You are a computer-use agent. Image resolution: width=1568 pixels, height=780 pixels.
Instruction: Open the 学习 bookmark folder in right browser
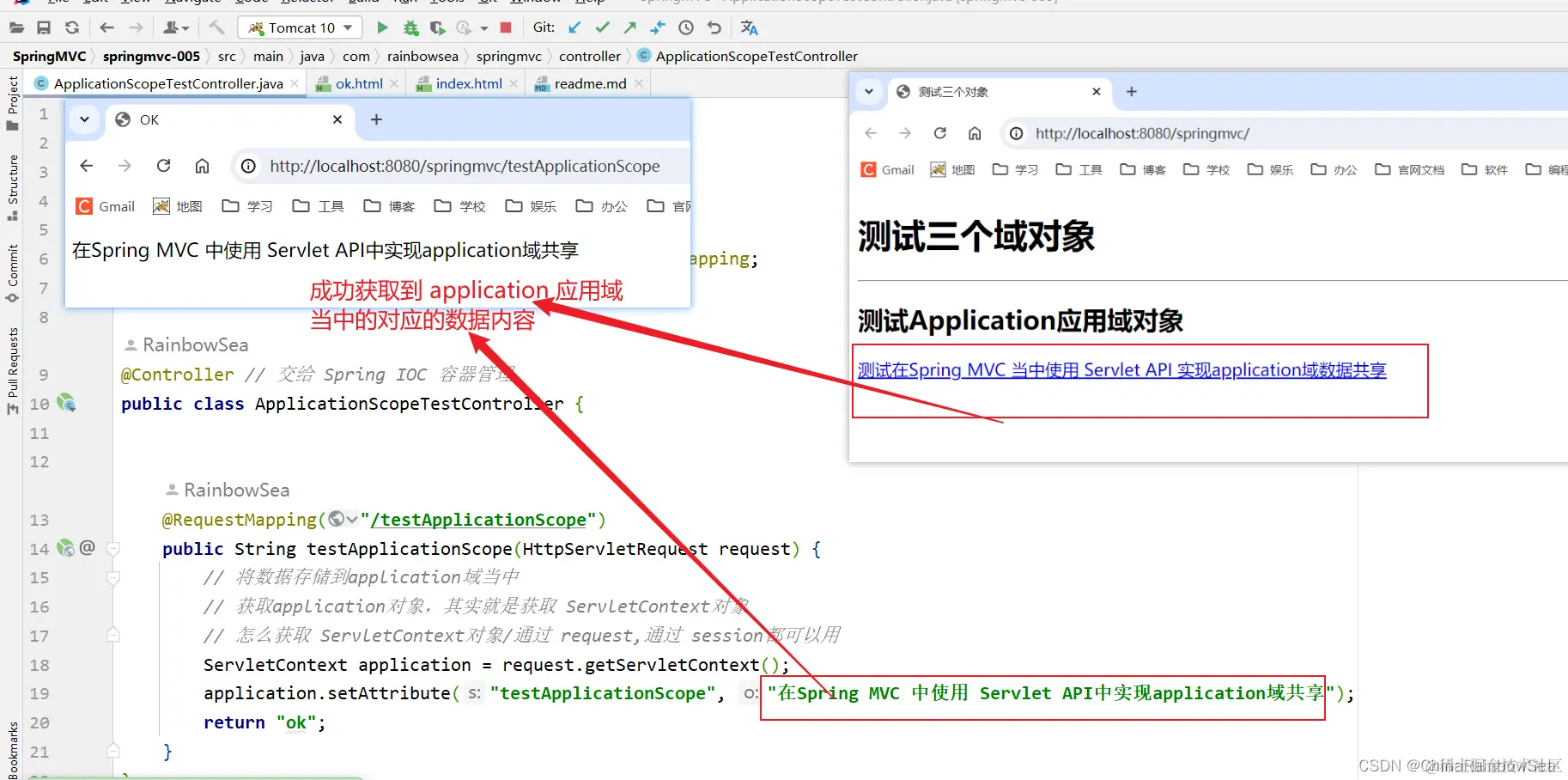(1015, 170)
